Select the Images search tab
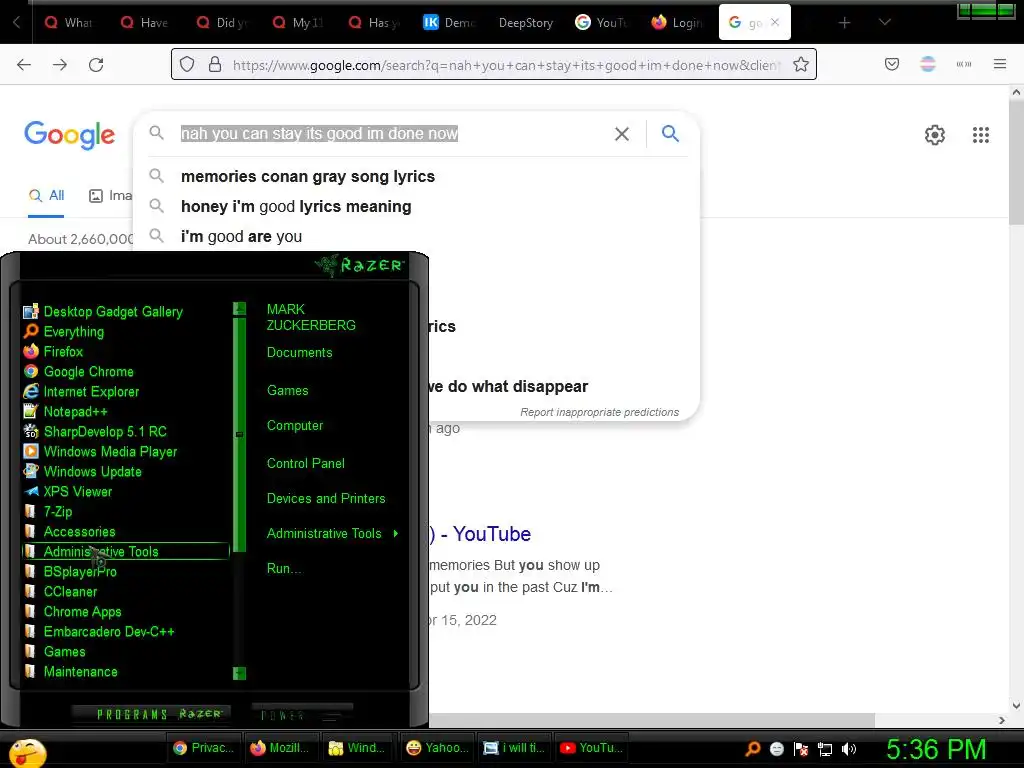This screenshot has width=1024, height=768. [x=110, y=195]
